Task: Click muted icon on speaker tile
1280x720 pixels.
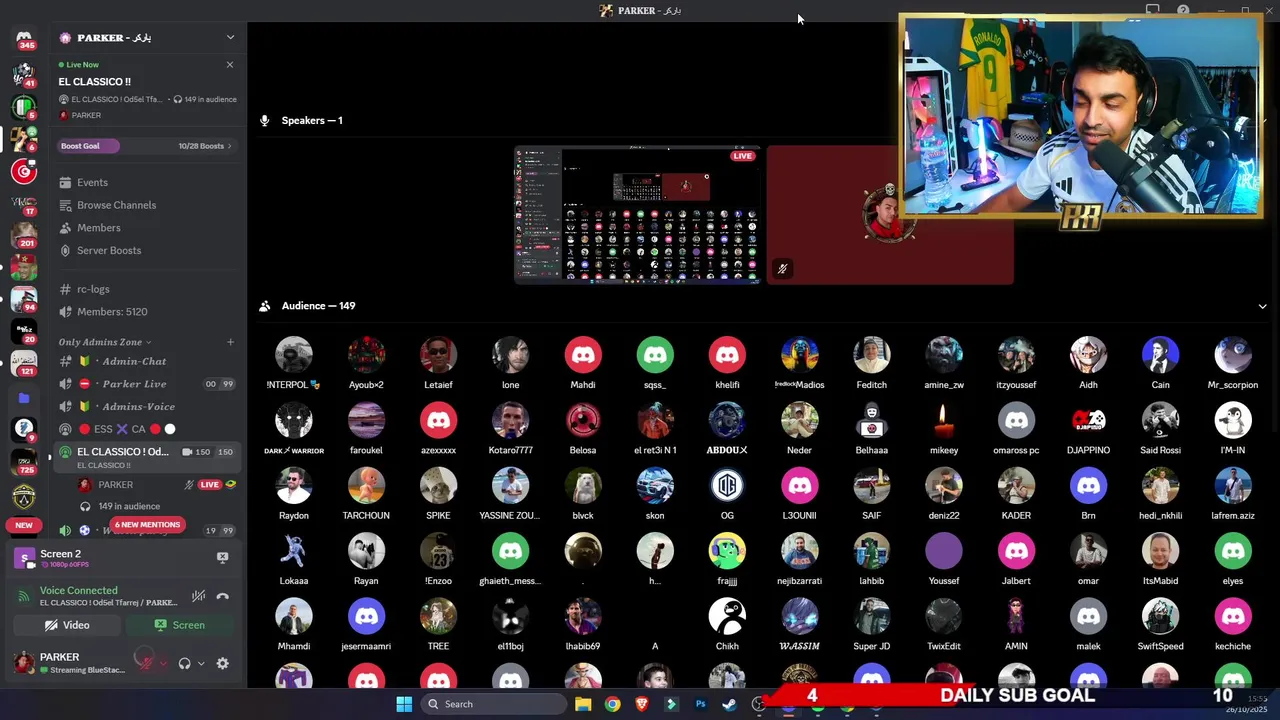Action: [782, 268]
